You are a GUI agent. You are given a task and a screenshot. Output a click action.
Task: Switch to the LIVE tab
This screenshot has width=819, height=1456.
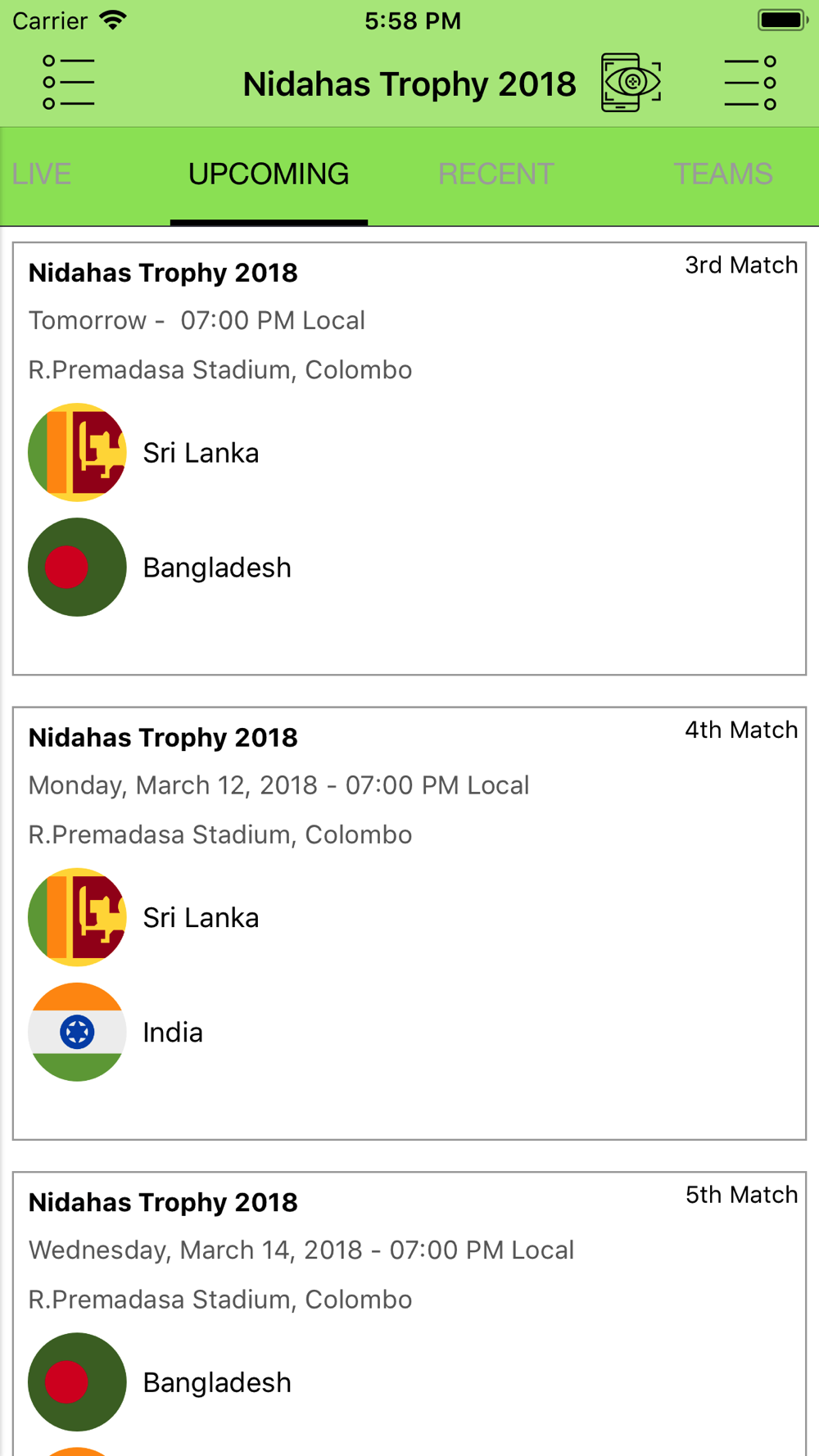(42, 174)
